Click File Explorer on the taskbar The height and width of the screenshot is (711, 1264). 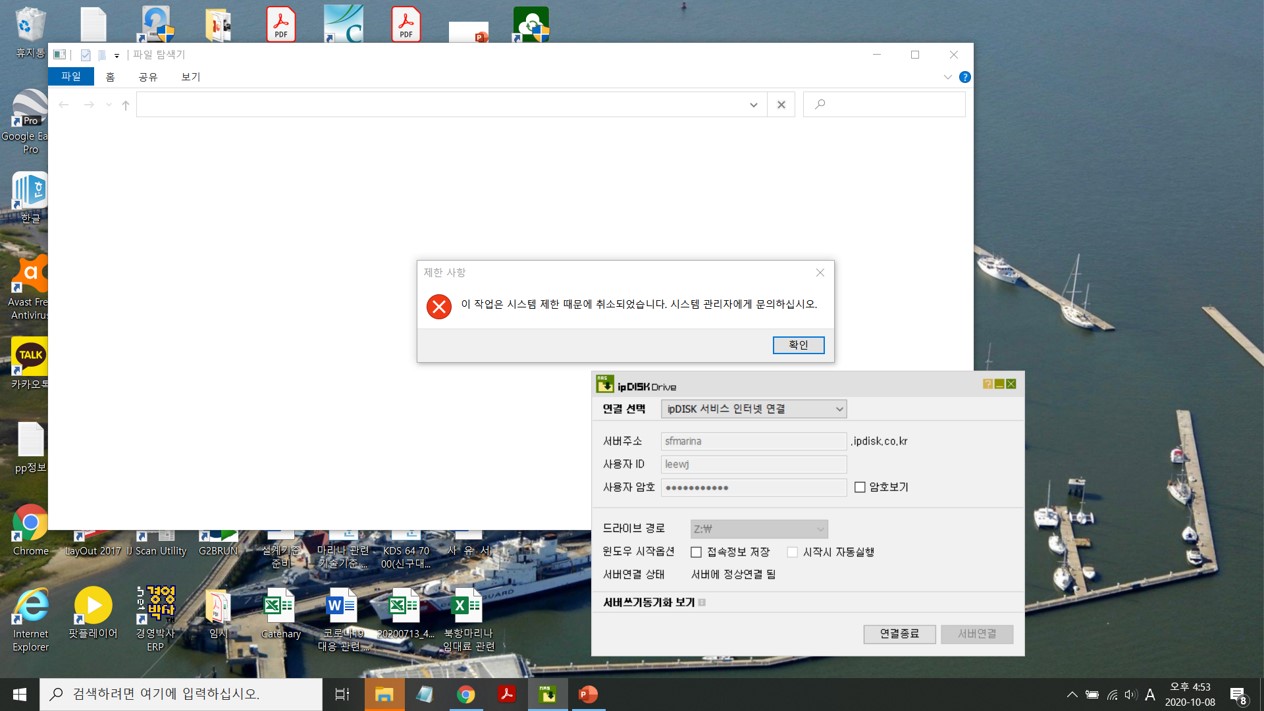point(384,694)
